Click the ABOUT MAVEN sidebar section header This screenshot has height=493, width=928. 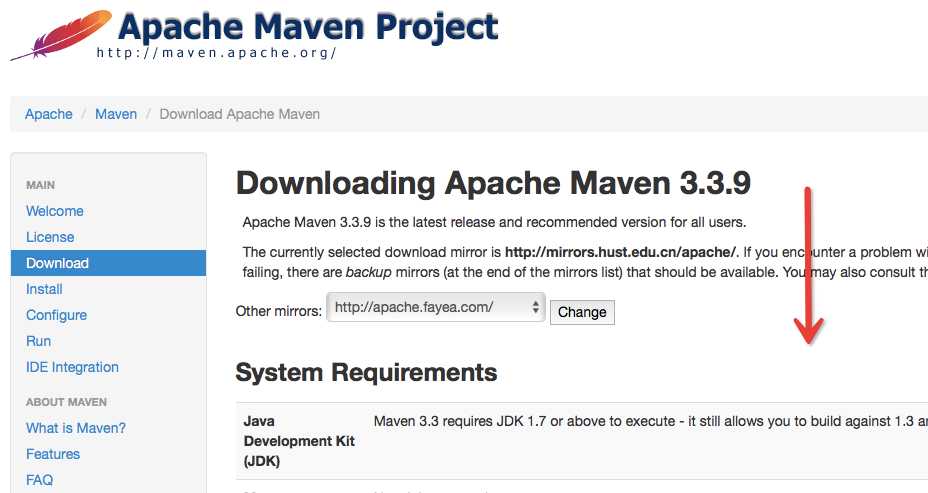pyautogui.click(x=66, y=402)
